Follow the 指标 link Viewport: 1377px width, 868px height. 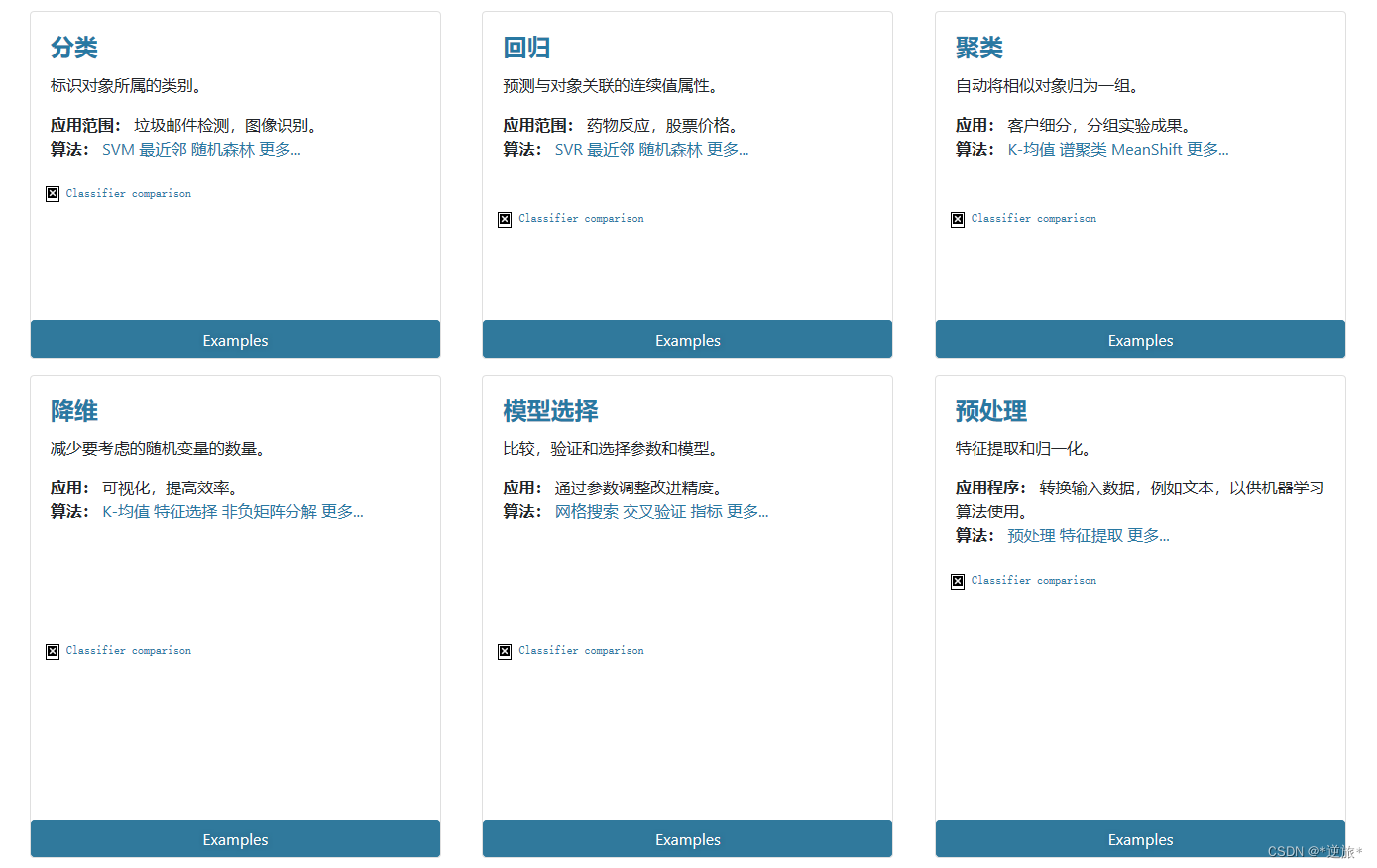tap(707, 512)
